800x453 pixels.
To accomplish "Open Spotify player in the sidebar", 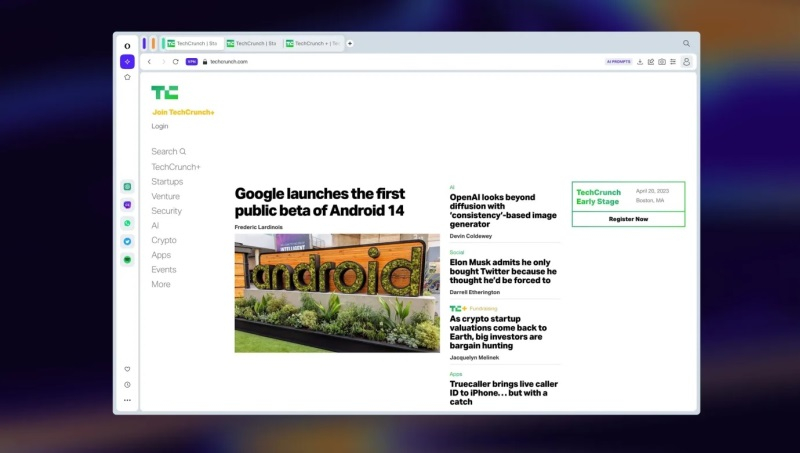I will tap(127, 260).
